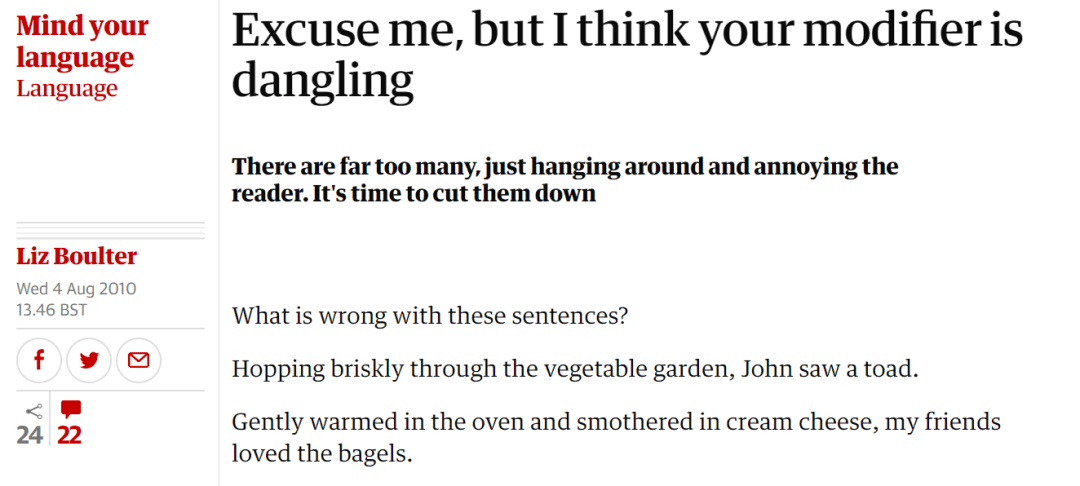The width and height of the screenshot is (1080, 486).
Task: Click the word dangling in the headline
Action: [x=322, y=81]
